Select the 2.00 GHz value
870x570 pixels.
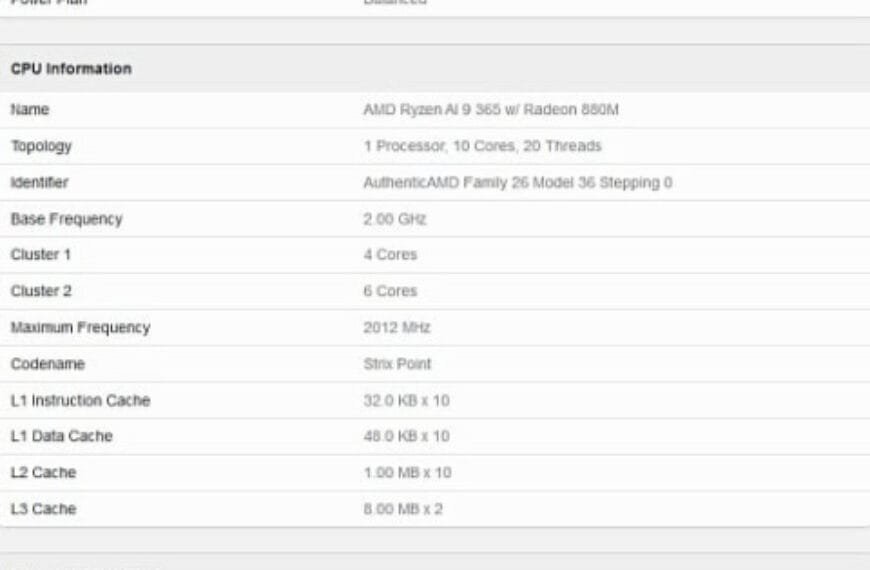coord(395,219)
